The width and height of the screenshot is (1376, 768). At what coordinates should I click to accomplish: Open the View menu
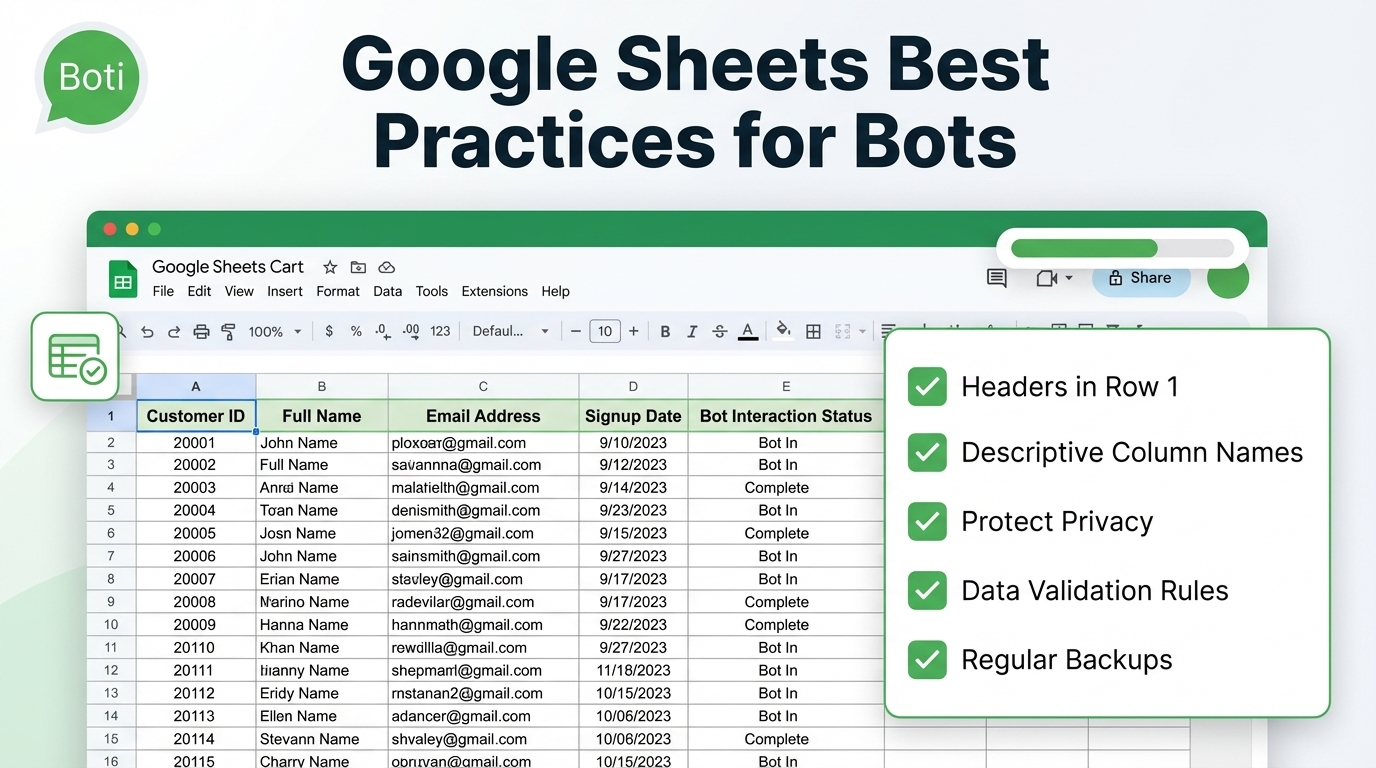point(239,291)
